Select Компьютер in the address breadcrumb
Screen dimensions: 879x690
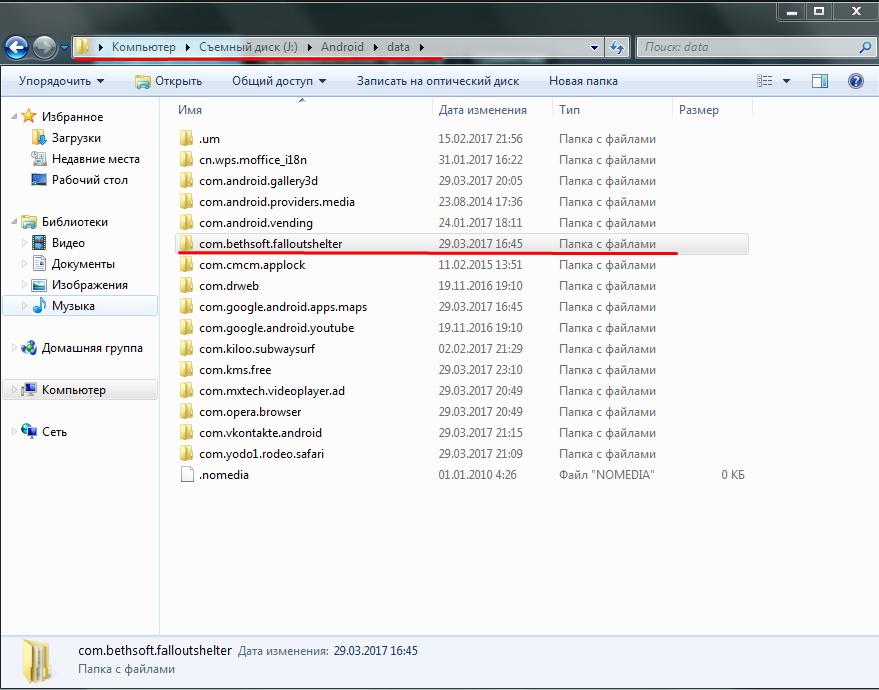144,47
